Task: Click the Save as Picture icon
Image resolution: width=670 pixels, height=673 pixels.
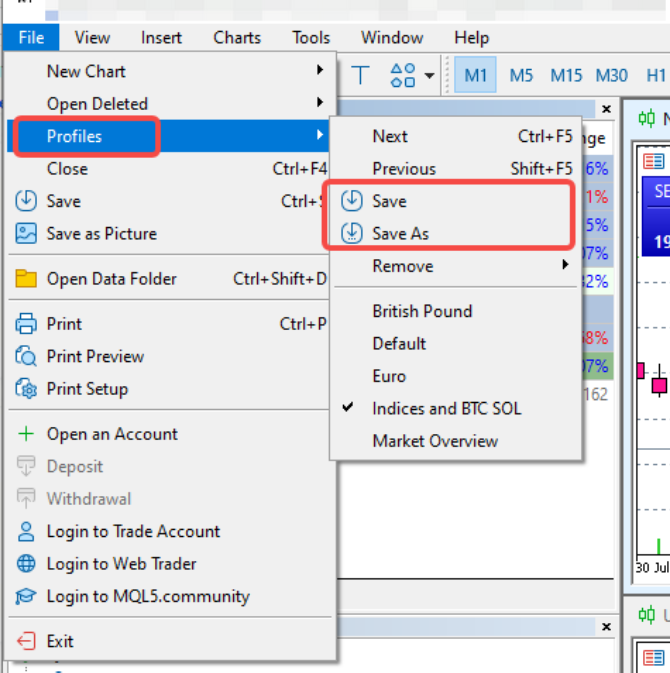Action: pos(26,233)
